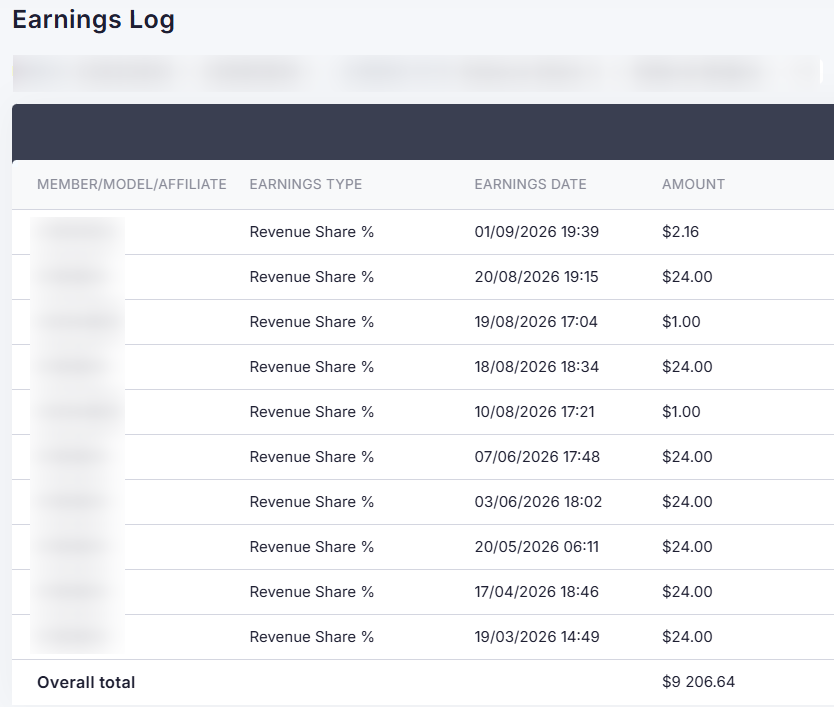Screen dimensions: 834x707
Task: Click the $24.00 amount on 03/06/2026
Action: point(687,502)
